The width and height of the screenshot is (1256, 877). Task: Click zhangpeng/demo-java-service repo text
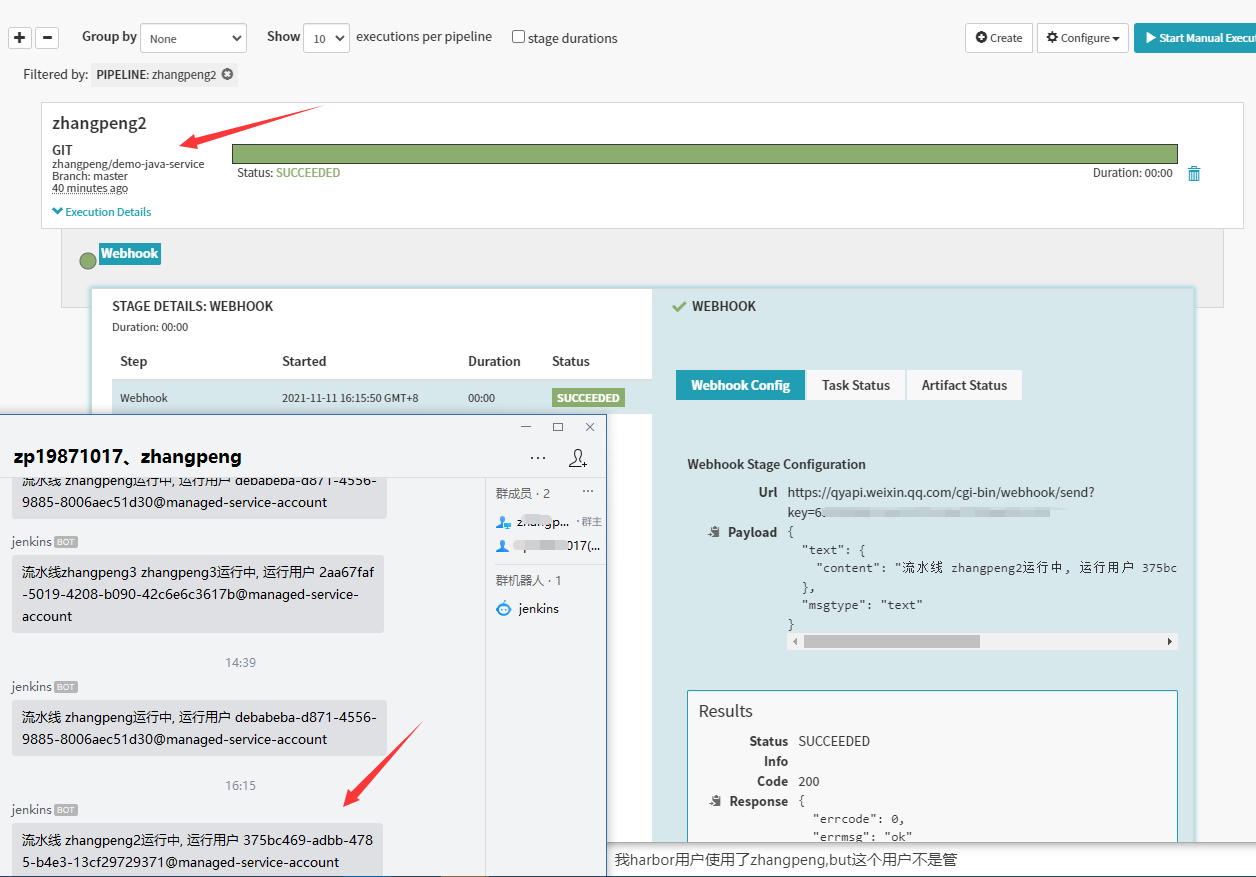tap(128, 164)
